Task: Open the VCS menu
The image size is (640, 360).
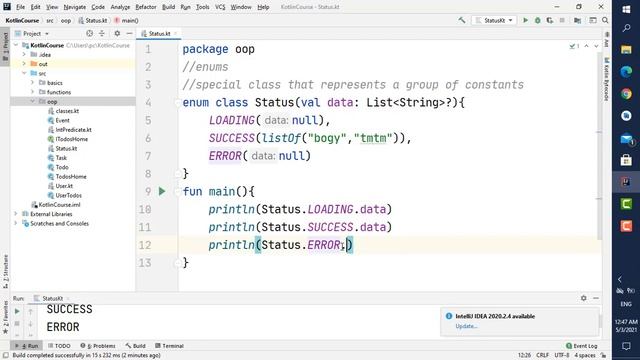Action: 220,7
